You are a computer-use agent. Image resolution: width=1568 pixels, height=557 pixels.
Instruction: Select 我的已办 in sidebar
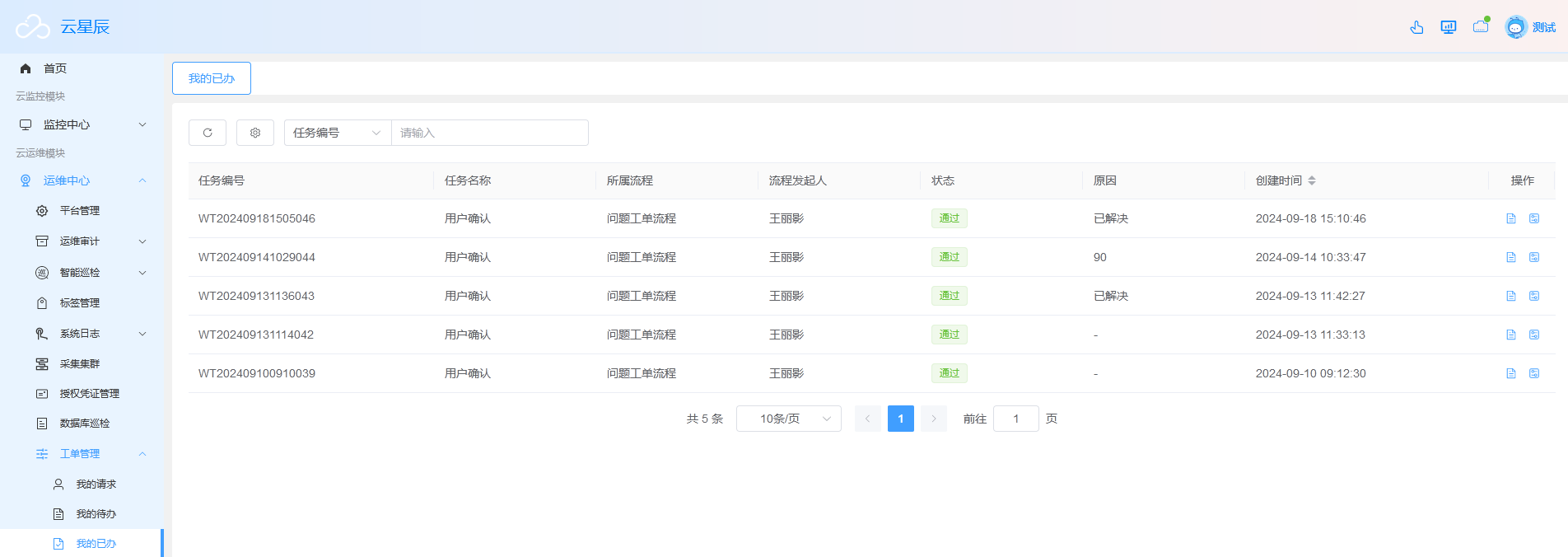(x=82, y=544)
